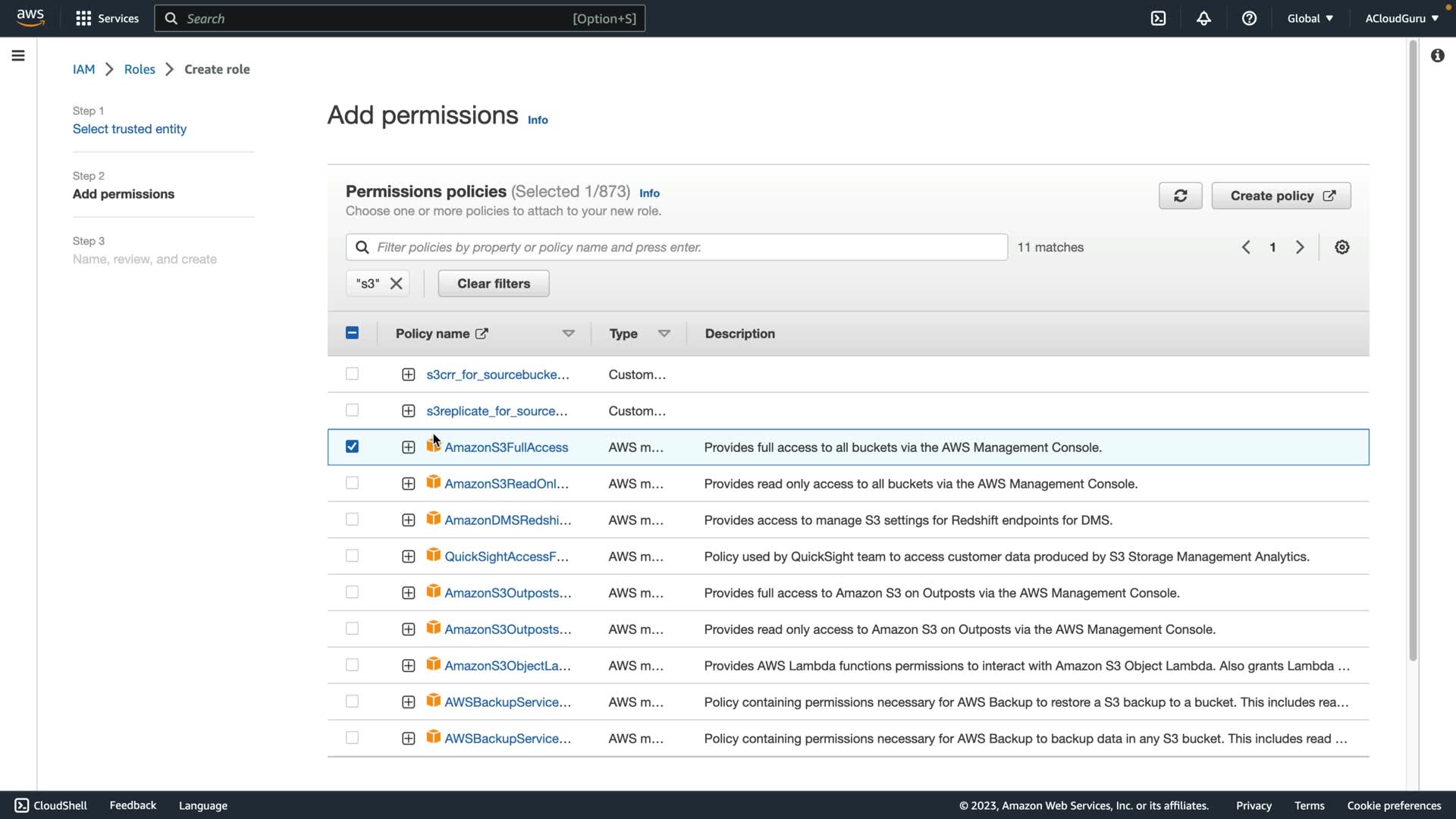
Task: Open the notifications bell
Action: click(1203, 18)
